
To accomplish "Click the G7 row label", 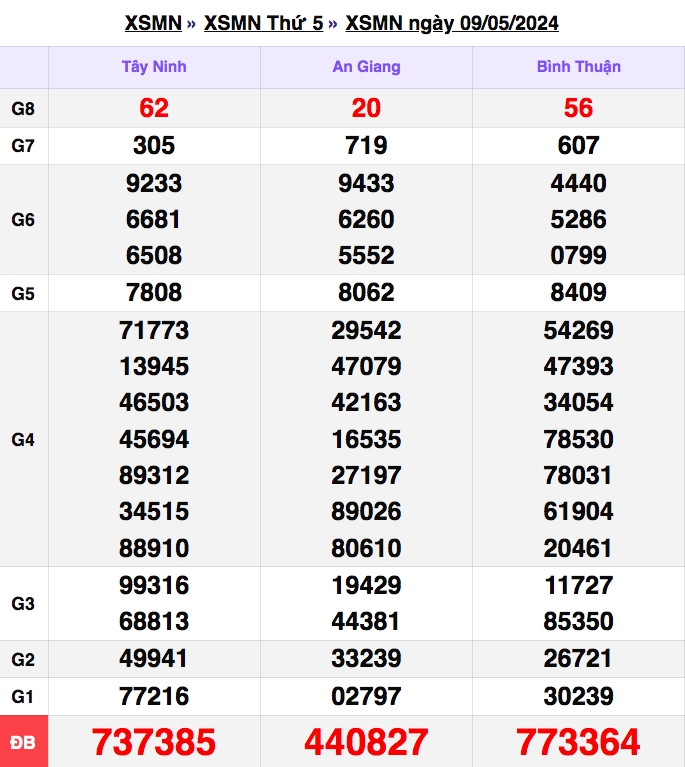I will pos(23,146).
